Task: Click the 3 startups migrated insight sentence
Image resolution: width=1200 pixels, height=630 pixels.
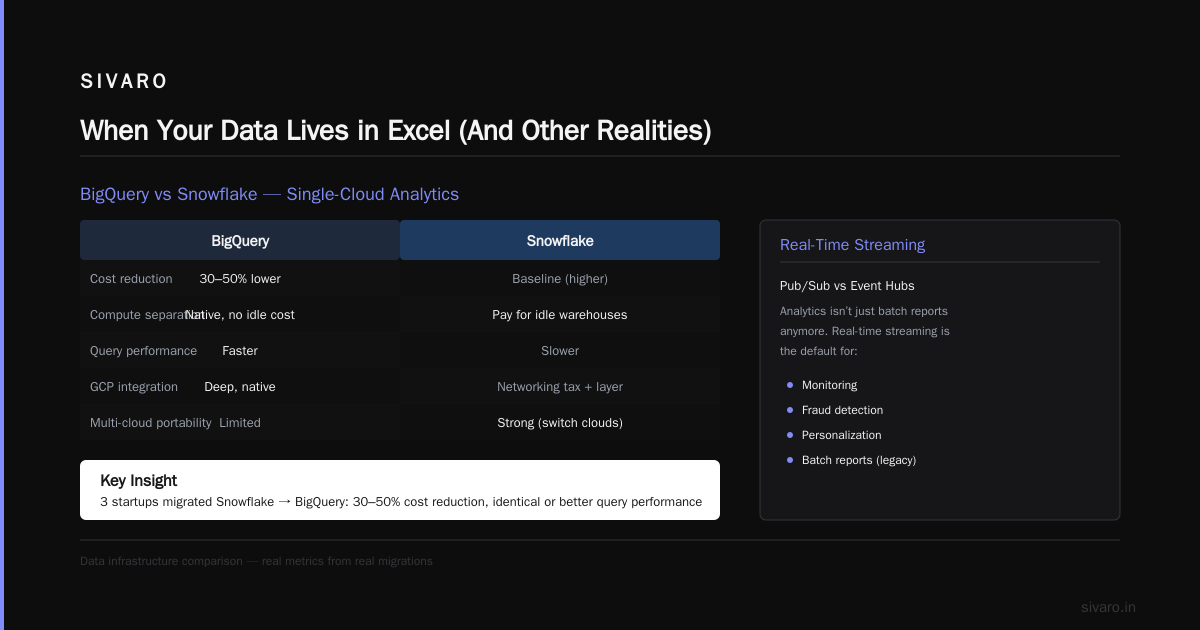Action: click(x=401, y=502)
